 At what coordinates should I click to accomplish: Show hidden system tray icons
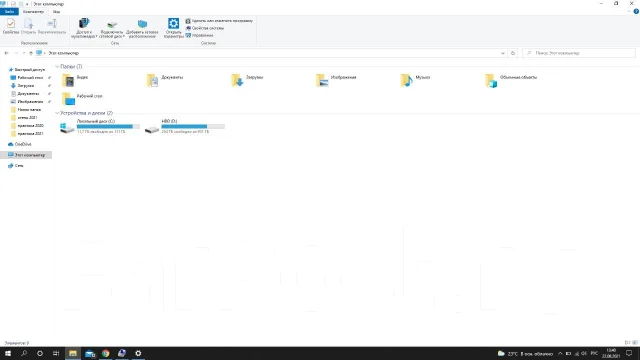pyautogui.click(x=560, y=353)
